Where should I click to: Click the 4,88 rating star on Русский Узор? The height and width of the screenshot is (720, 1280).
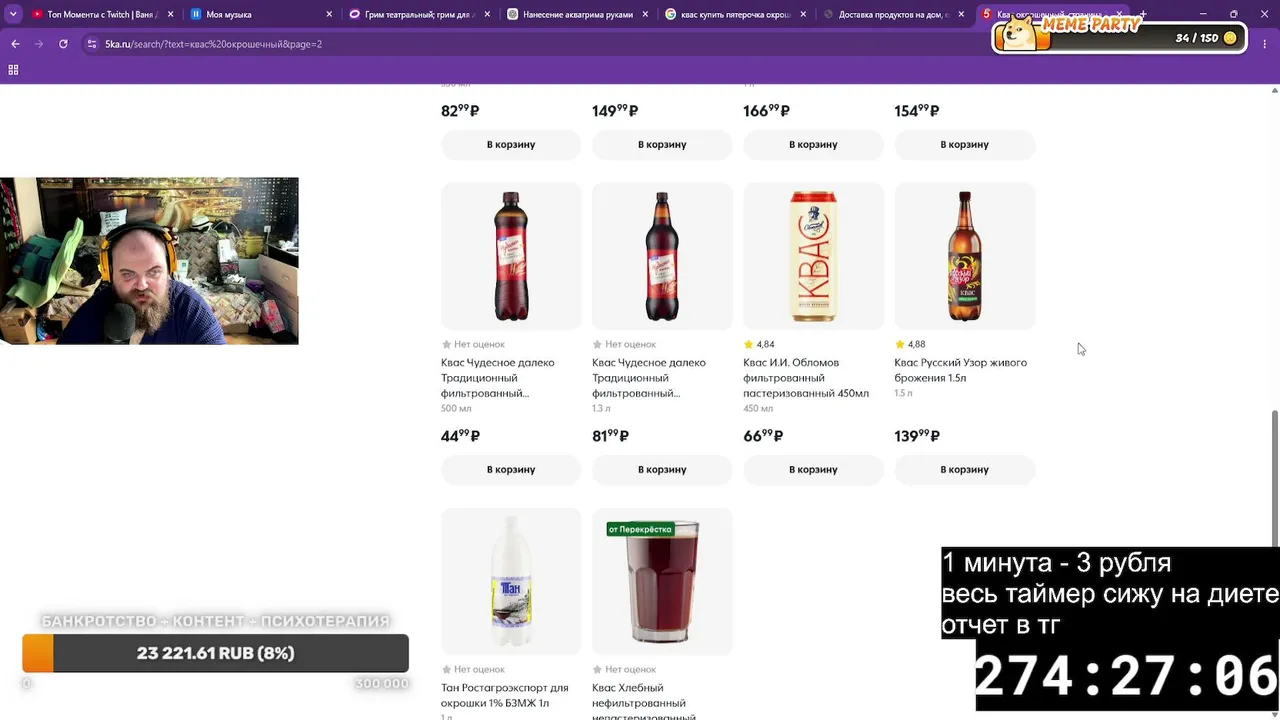point(900,344)
